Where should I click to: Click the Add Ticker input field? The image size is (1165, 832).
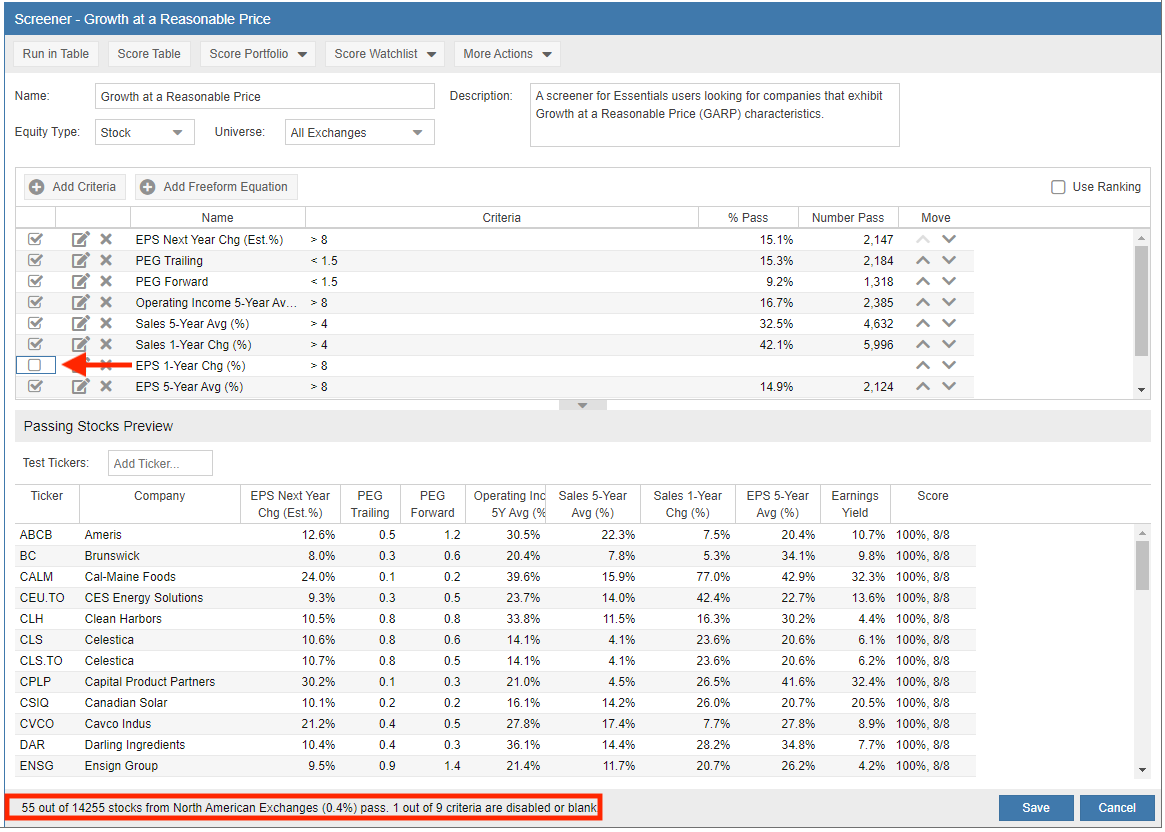pyautogui.click(x=160, y=463)
